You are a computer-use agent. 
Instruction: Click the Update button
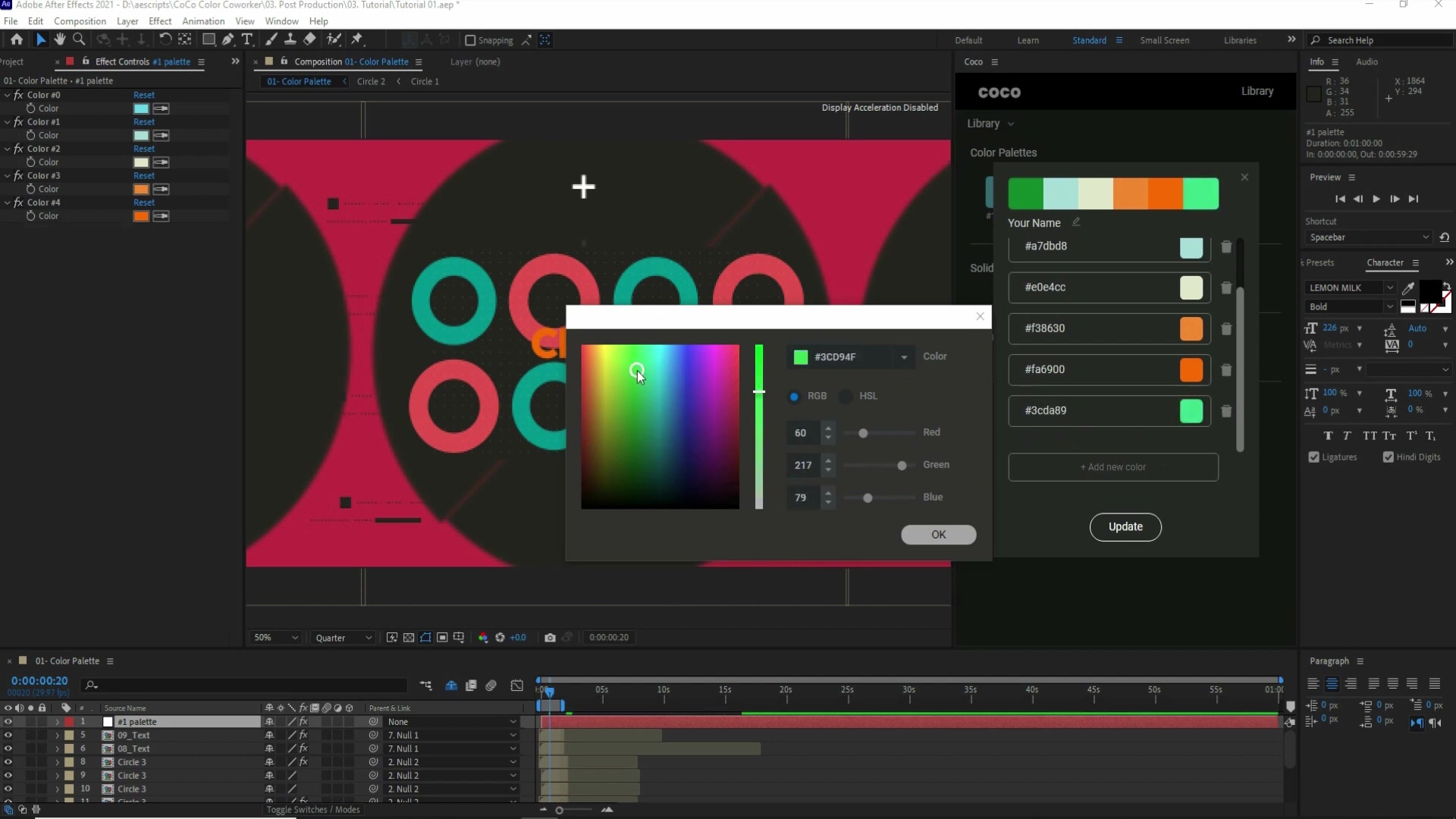(1125, 527)
